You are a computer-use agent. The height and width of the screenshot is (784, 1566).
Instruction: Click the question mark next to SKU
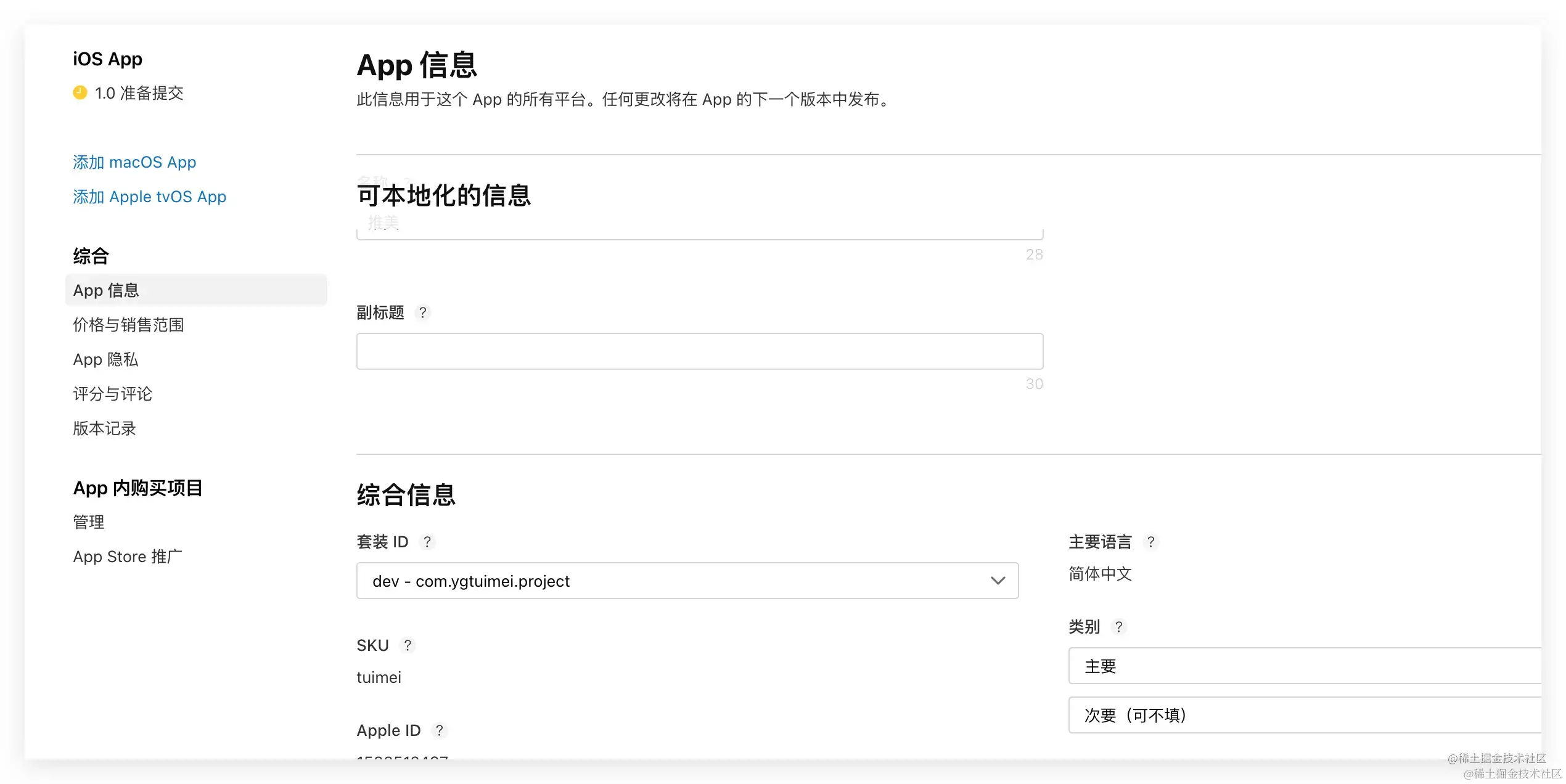407,645
